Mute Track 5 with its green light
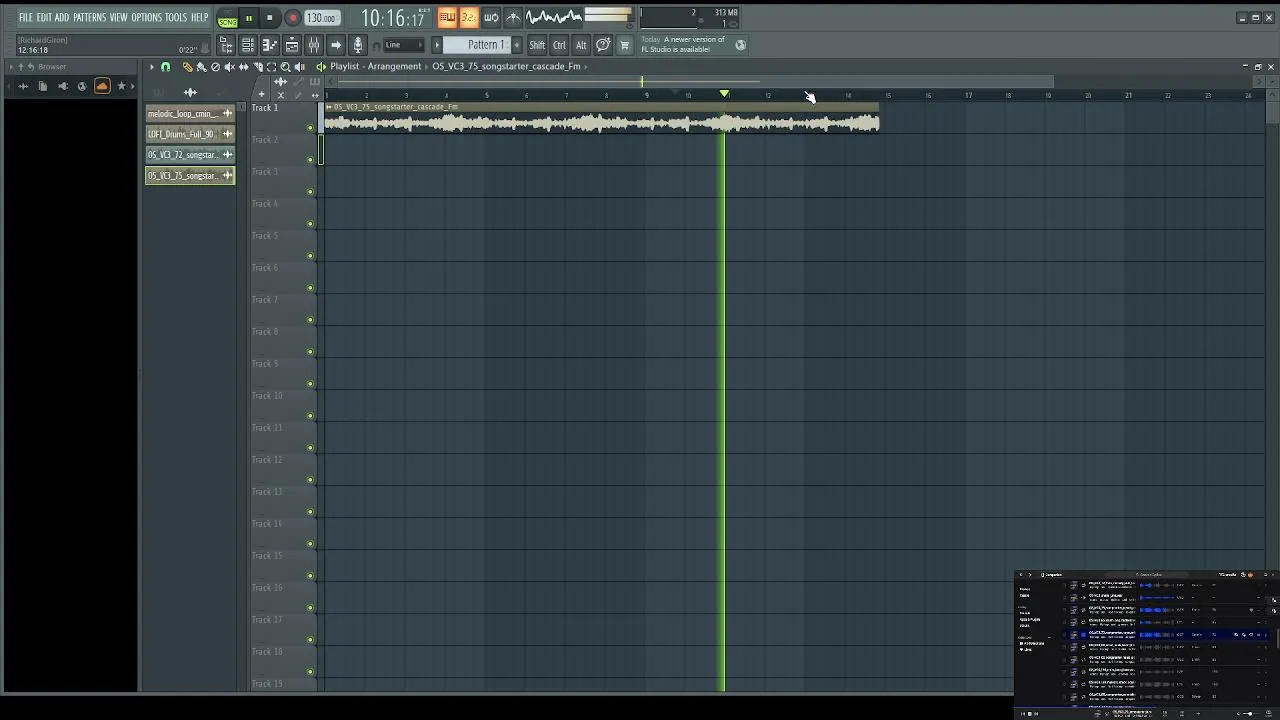The width and height of the screenshot is (1280, 720). 310,256
